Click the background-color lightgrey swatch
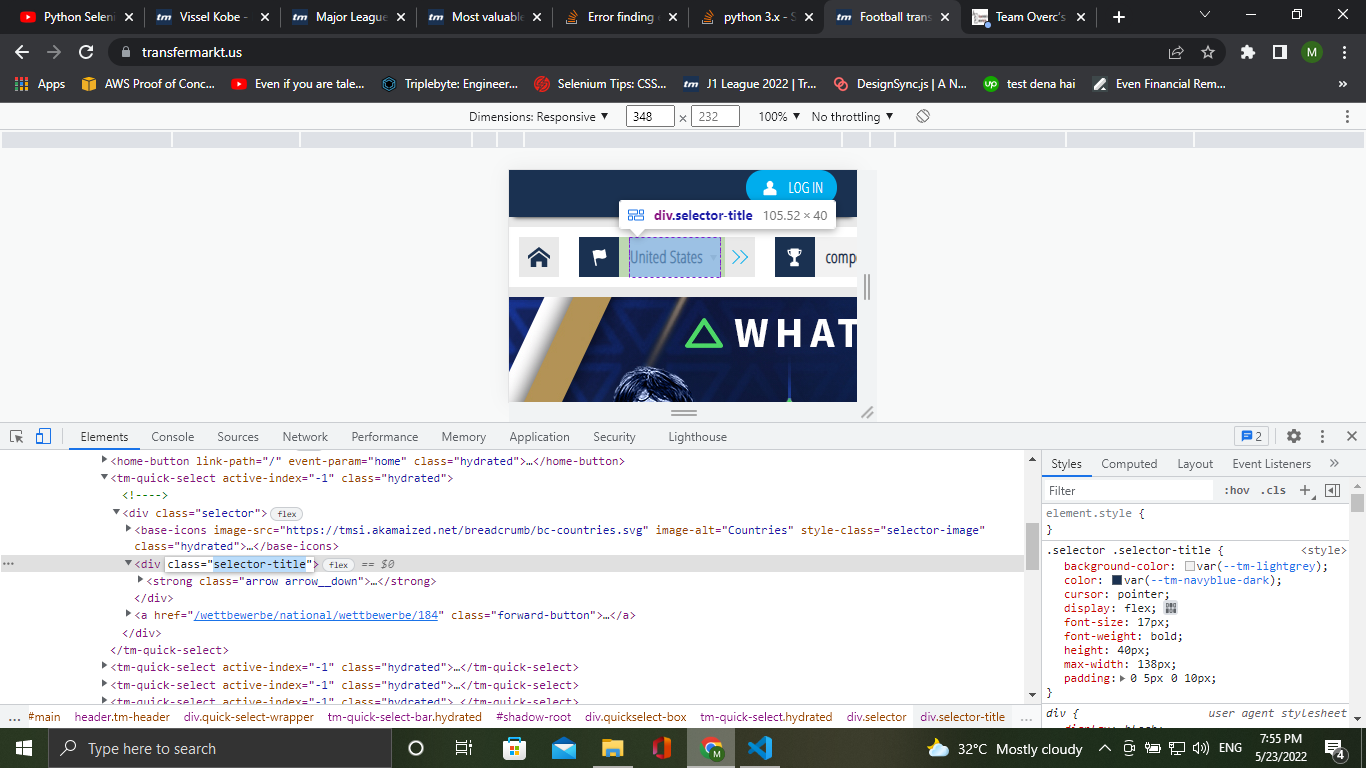Image resolution: width=1366 pixels, height=768 pixels. (1190, 566)
